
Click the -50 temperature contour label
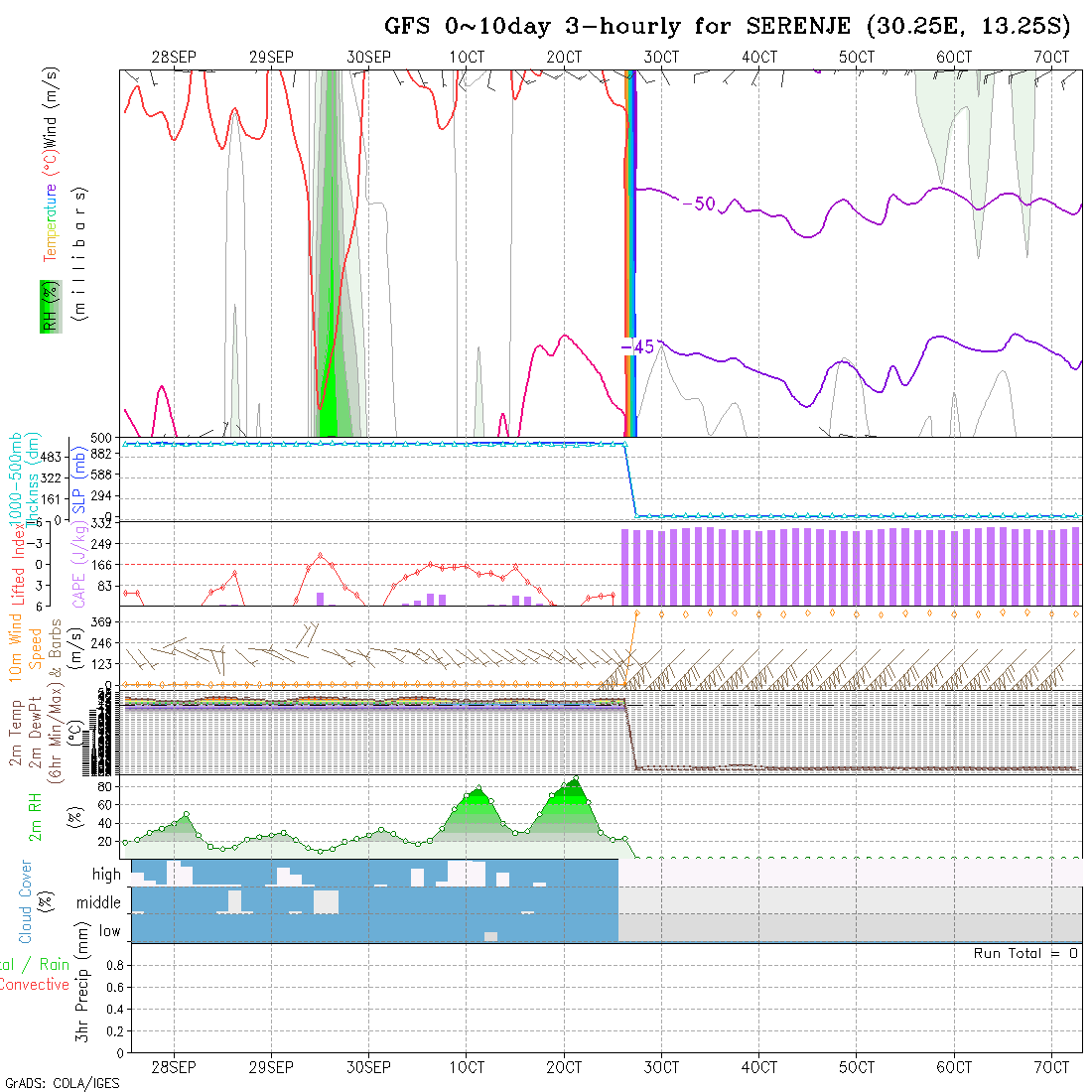point(699,204)
